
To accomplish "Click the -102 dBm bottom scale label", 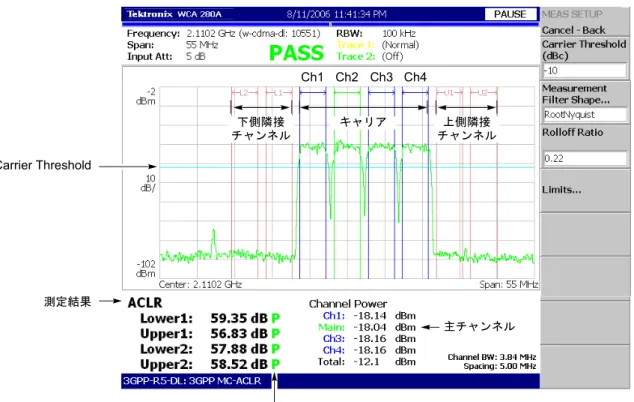I will (146, 269).
